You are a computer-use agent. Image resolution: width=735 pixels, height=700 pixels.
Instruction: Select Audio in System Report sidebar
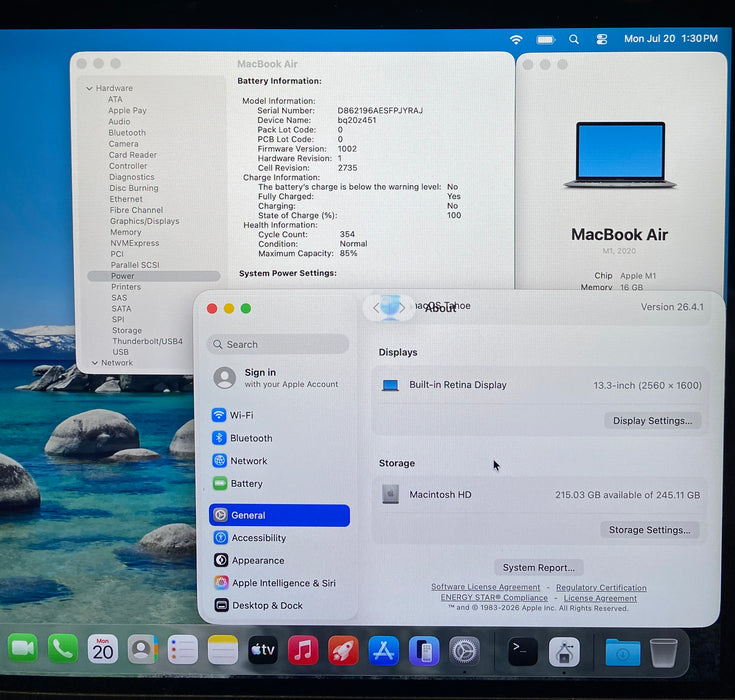pyautogui.click(x=119, y=121)
